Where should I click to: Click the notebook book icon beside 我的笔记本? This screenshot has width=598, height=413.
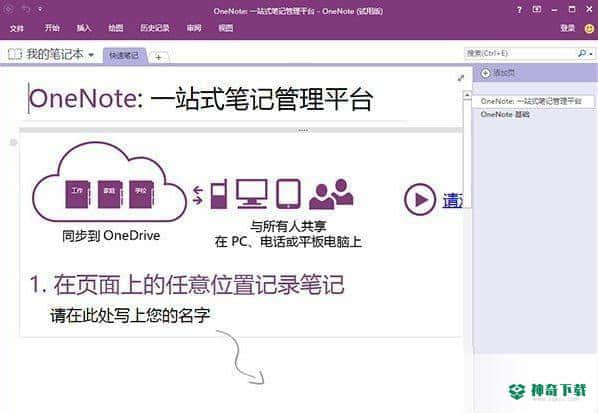click(15, 54)
